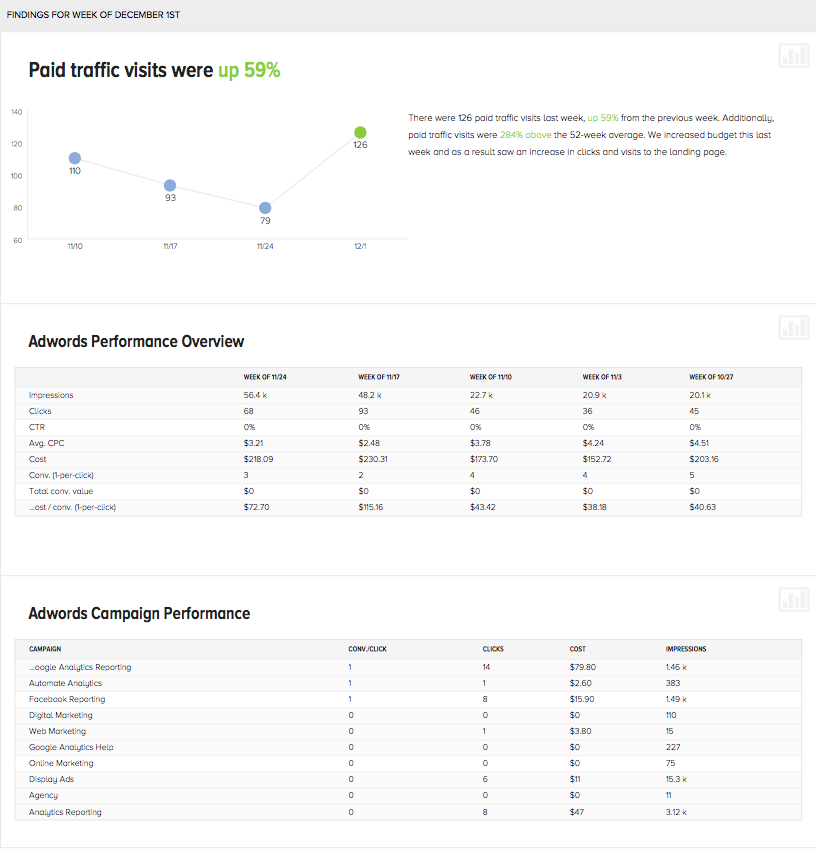The height and width of the screenshot is (867, 816).
Task: Open the Facebook Reporting campaign row
Action: pyautogui.click(x=67, y=699)
